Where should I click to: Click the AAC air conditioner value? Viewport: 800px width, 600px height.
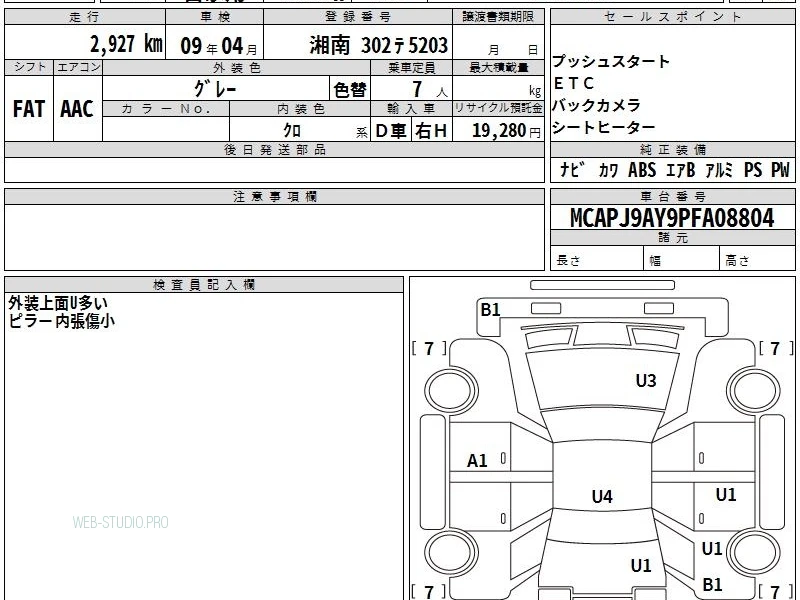pos(77,109)
